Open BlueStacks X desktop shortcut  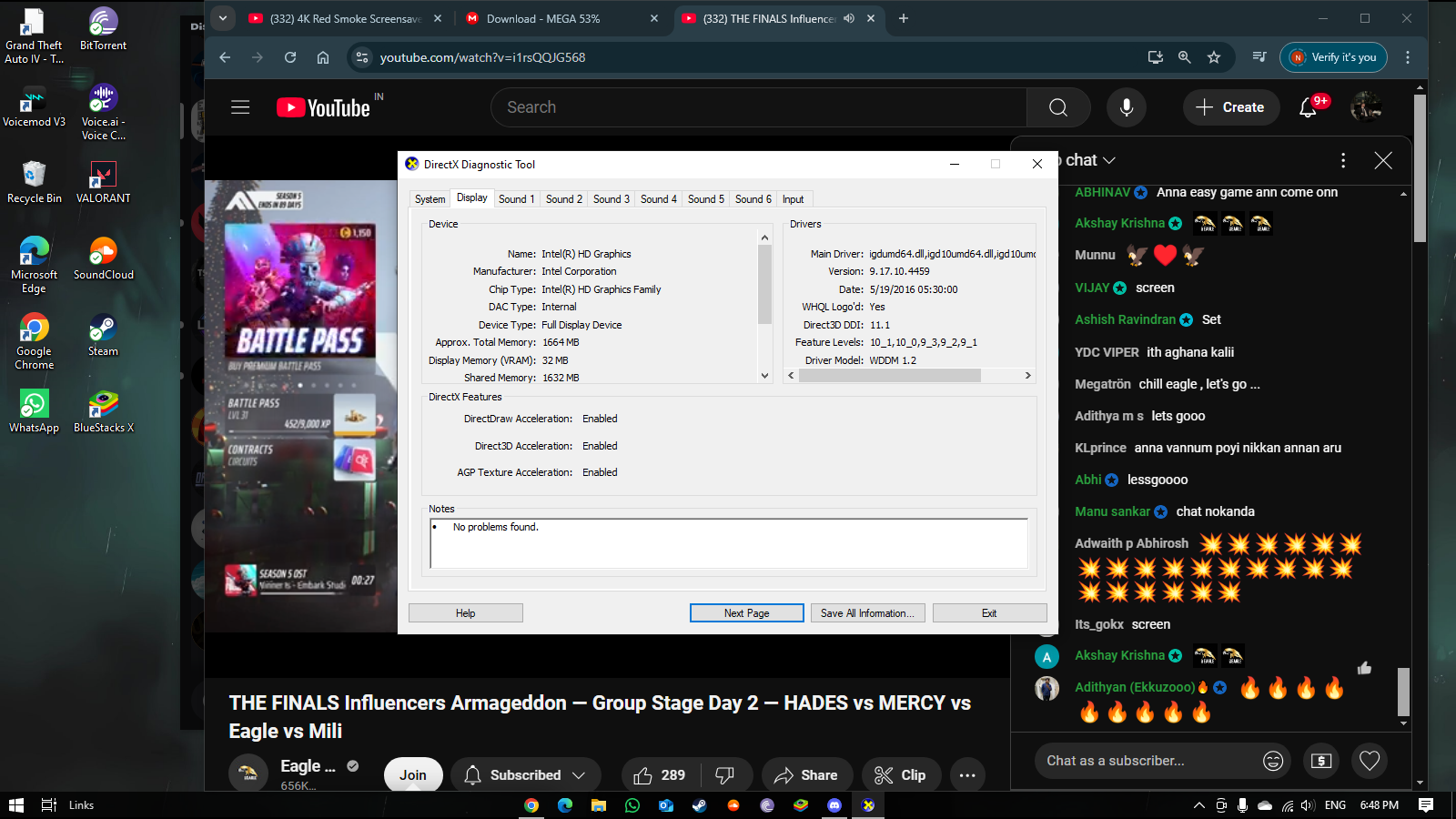coord(103,411)
